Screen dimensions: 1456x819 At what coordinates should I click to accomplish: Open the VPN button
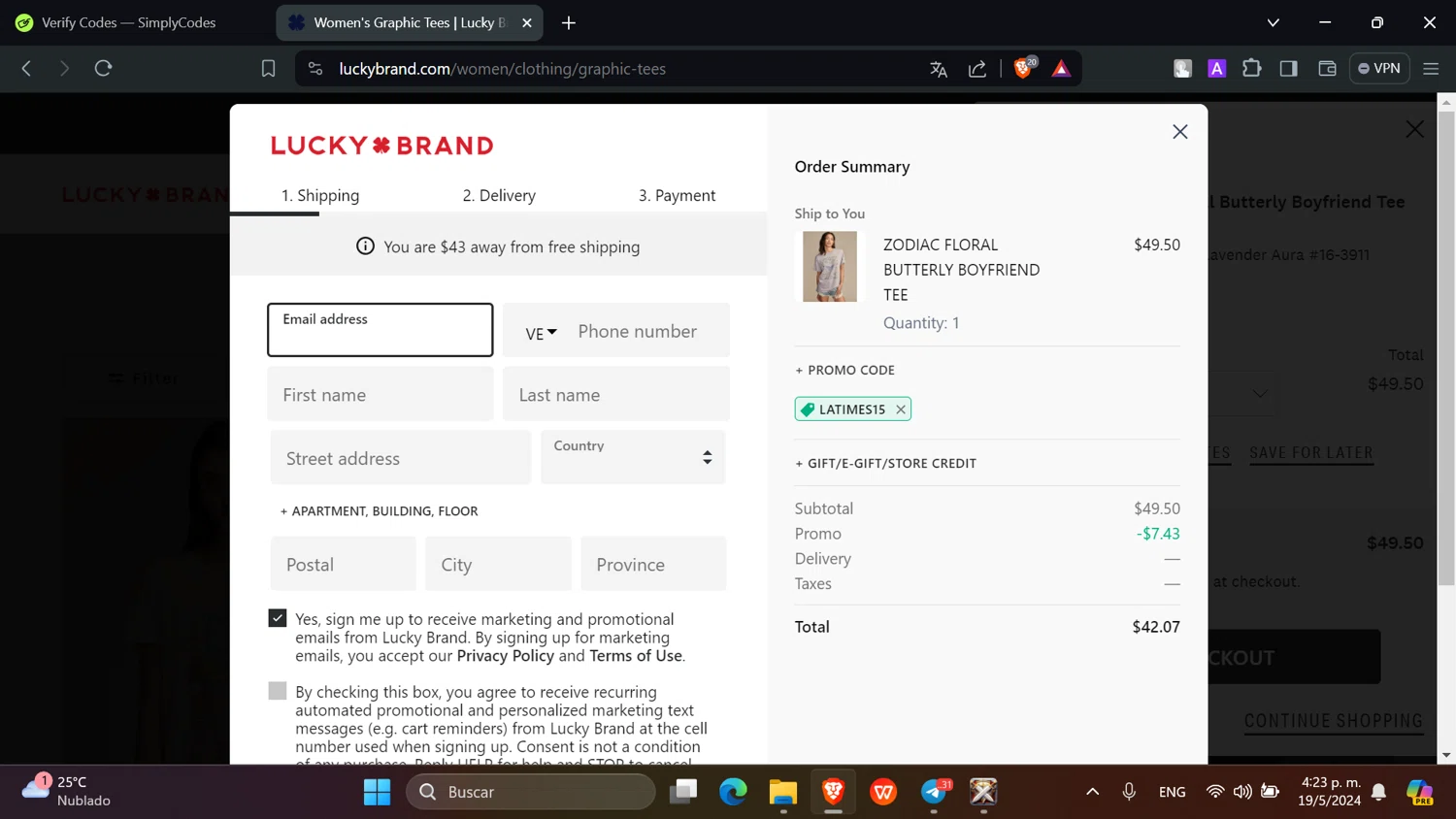1379,68
